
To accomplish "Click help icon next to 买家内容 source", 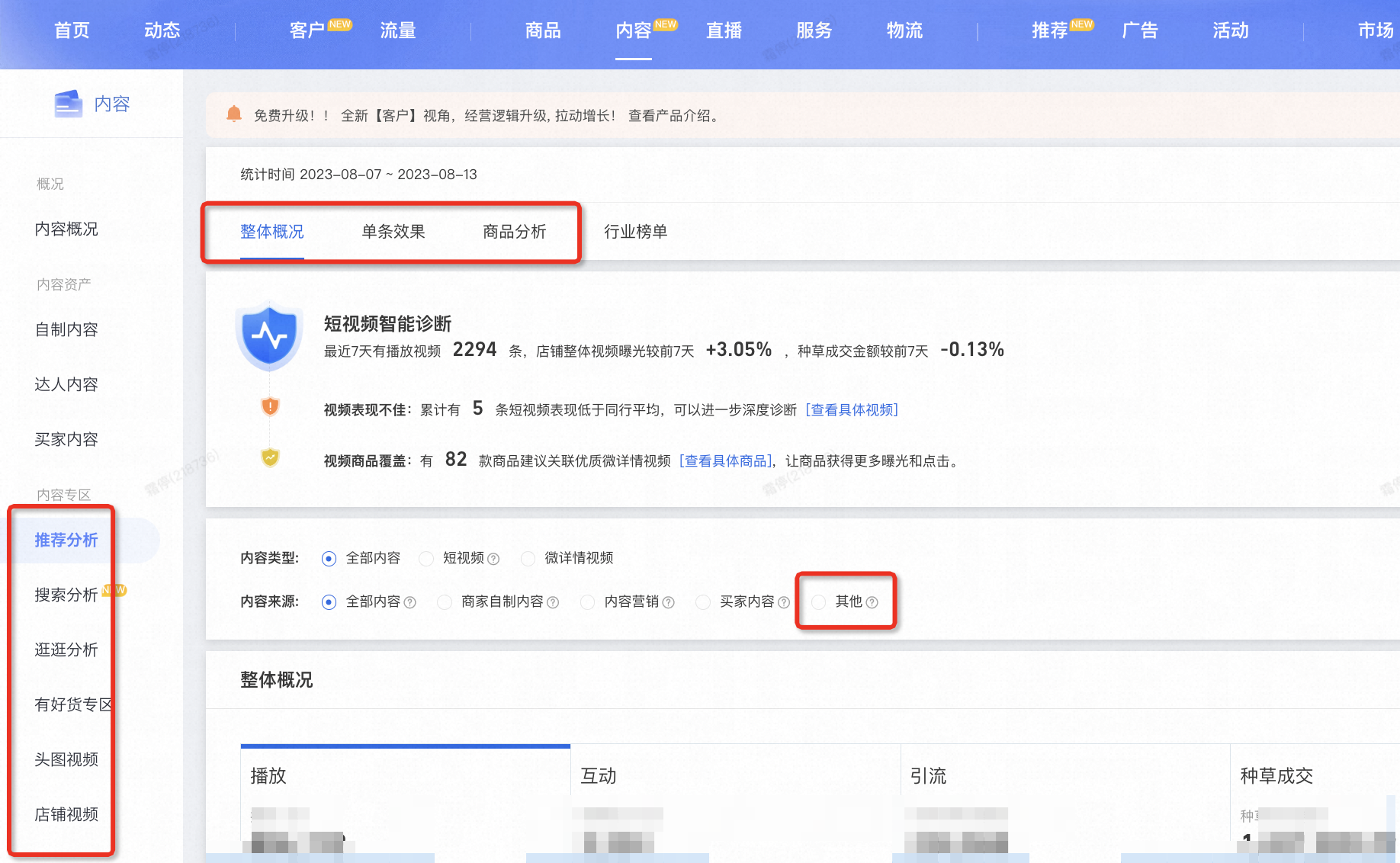I will click(x=783, y=602).
